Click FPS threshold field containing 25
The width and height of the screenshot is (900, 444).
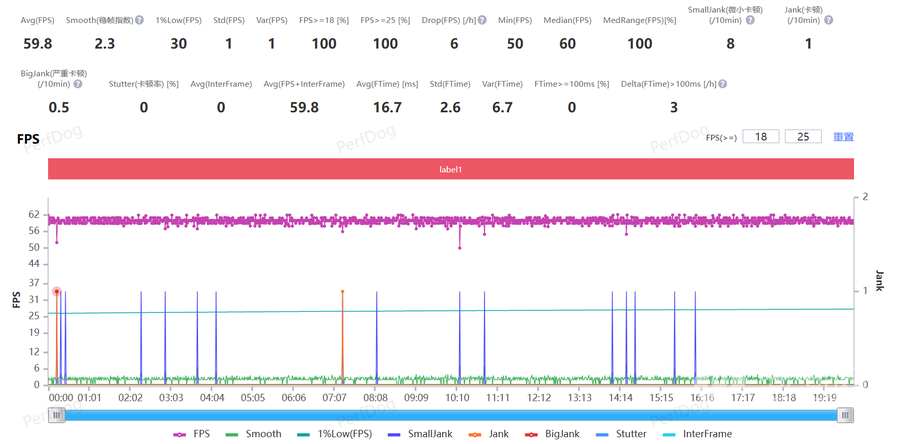[803, 137]
